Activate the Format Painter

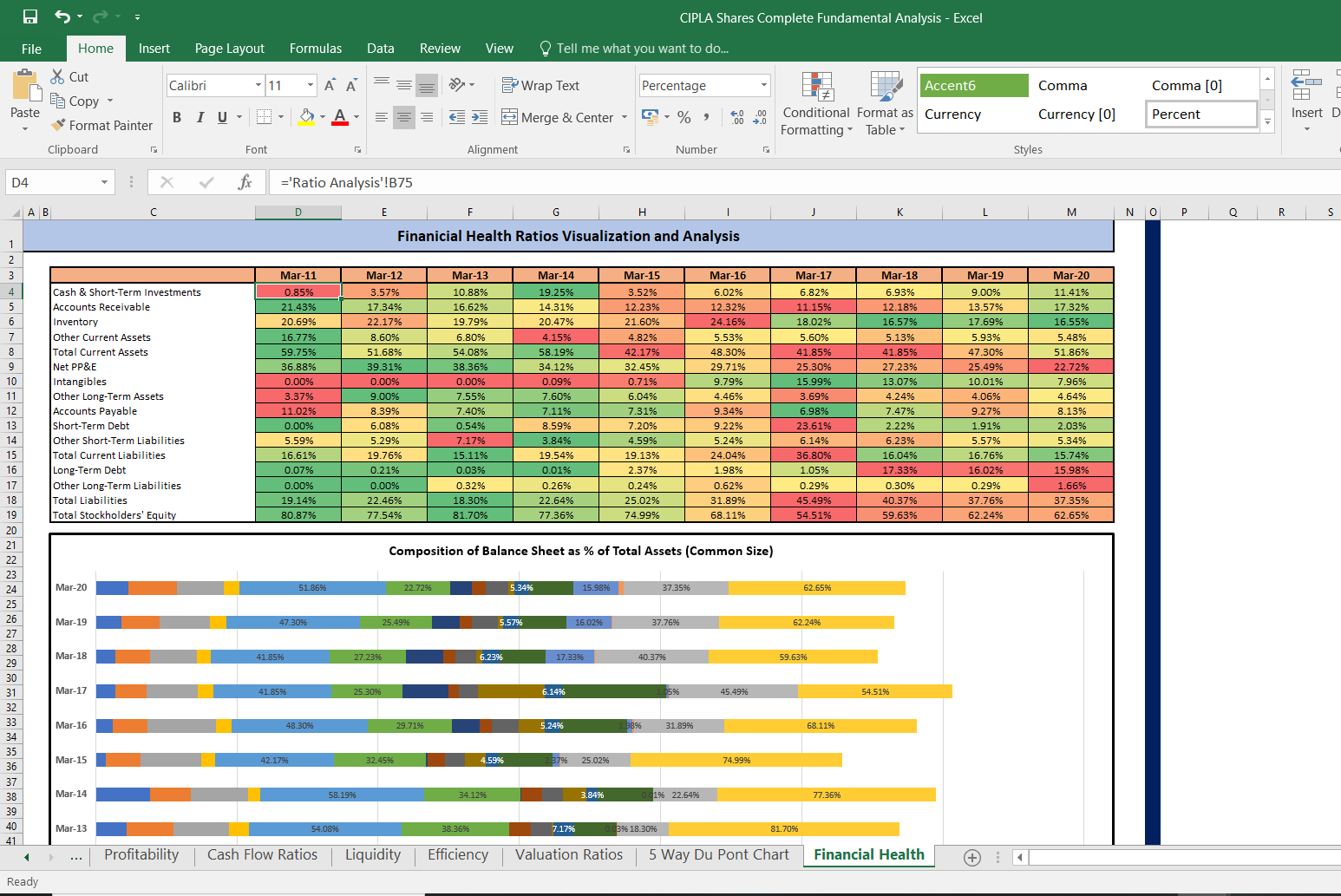[x=101, y=125]
